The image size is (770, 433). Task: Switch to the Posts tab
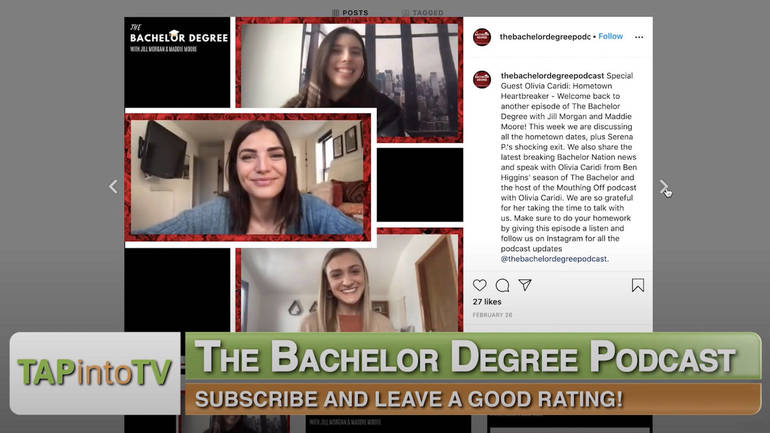click(350, 12)
